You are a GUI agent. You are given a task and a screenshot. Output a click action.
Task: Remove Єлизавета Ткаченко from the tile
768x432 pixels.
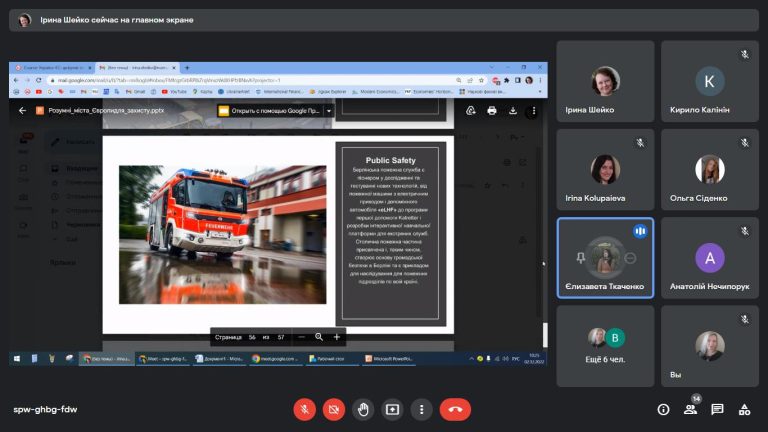(x=630, y=258)
